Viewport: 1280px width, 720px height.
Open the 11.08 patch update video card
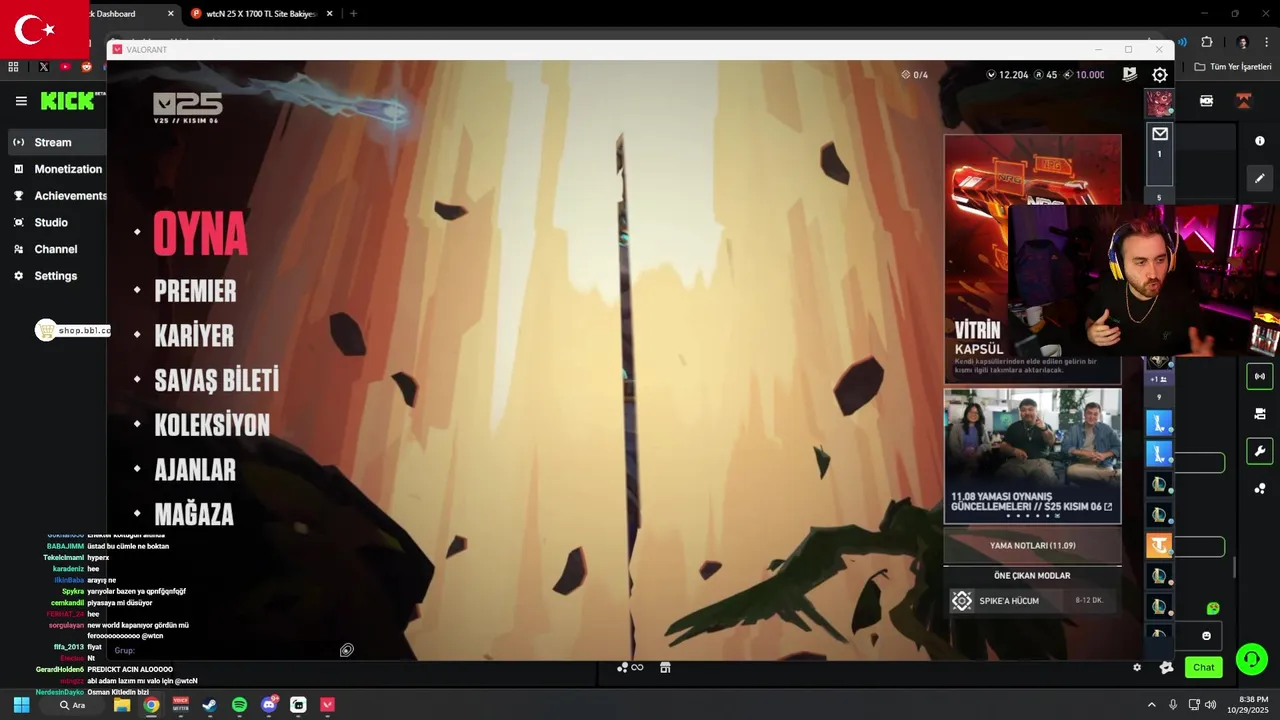1032,455
